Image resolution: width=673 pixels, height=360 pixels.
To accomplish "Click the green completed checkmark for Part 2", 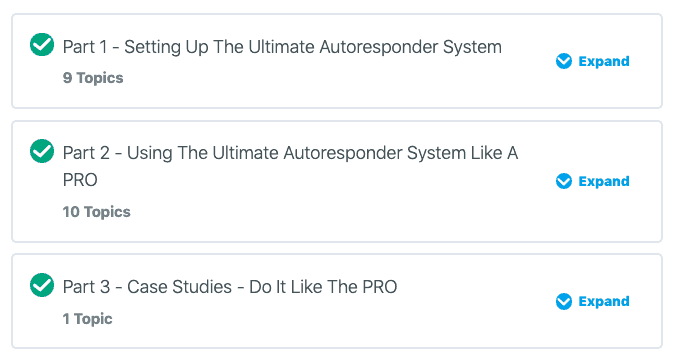I will [42, 151].
